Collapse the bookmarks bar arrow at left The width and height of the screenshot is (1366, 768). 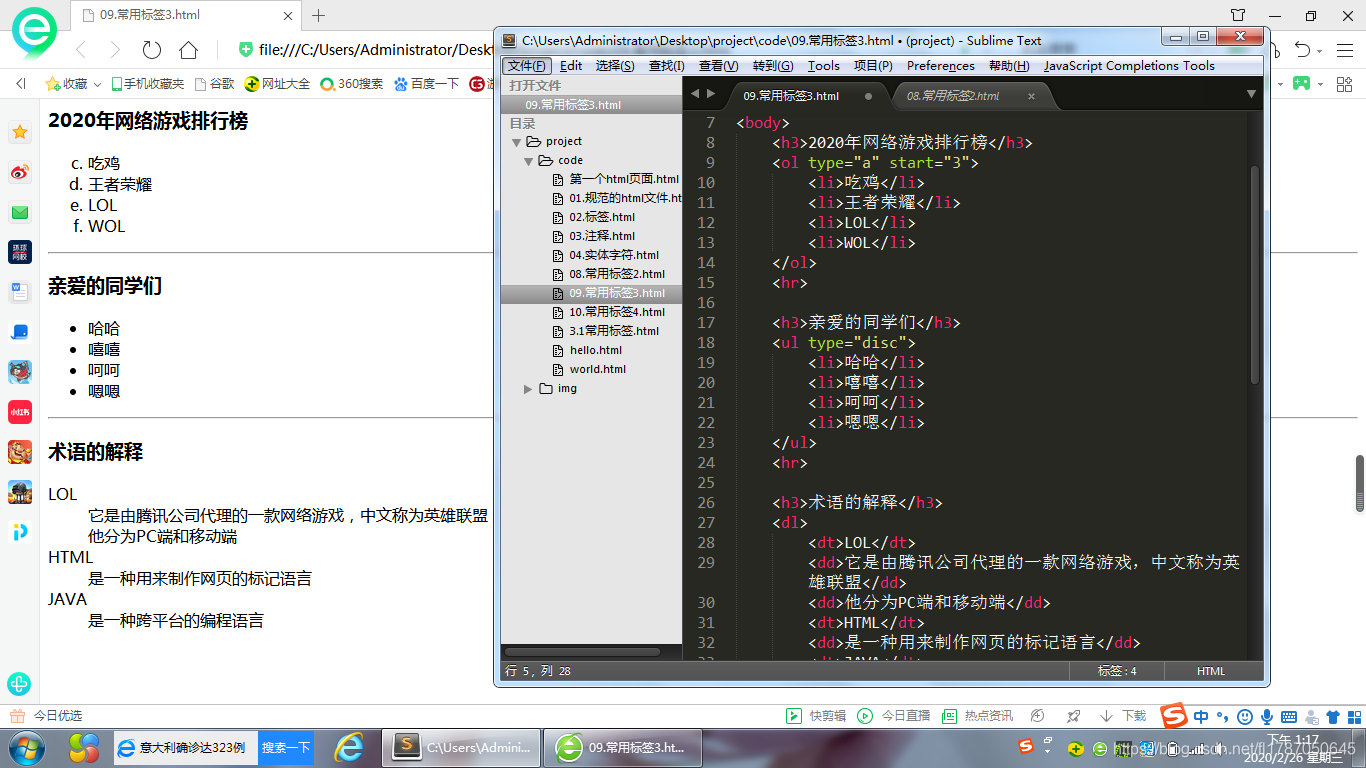tap(21, 84)
